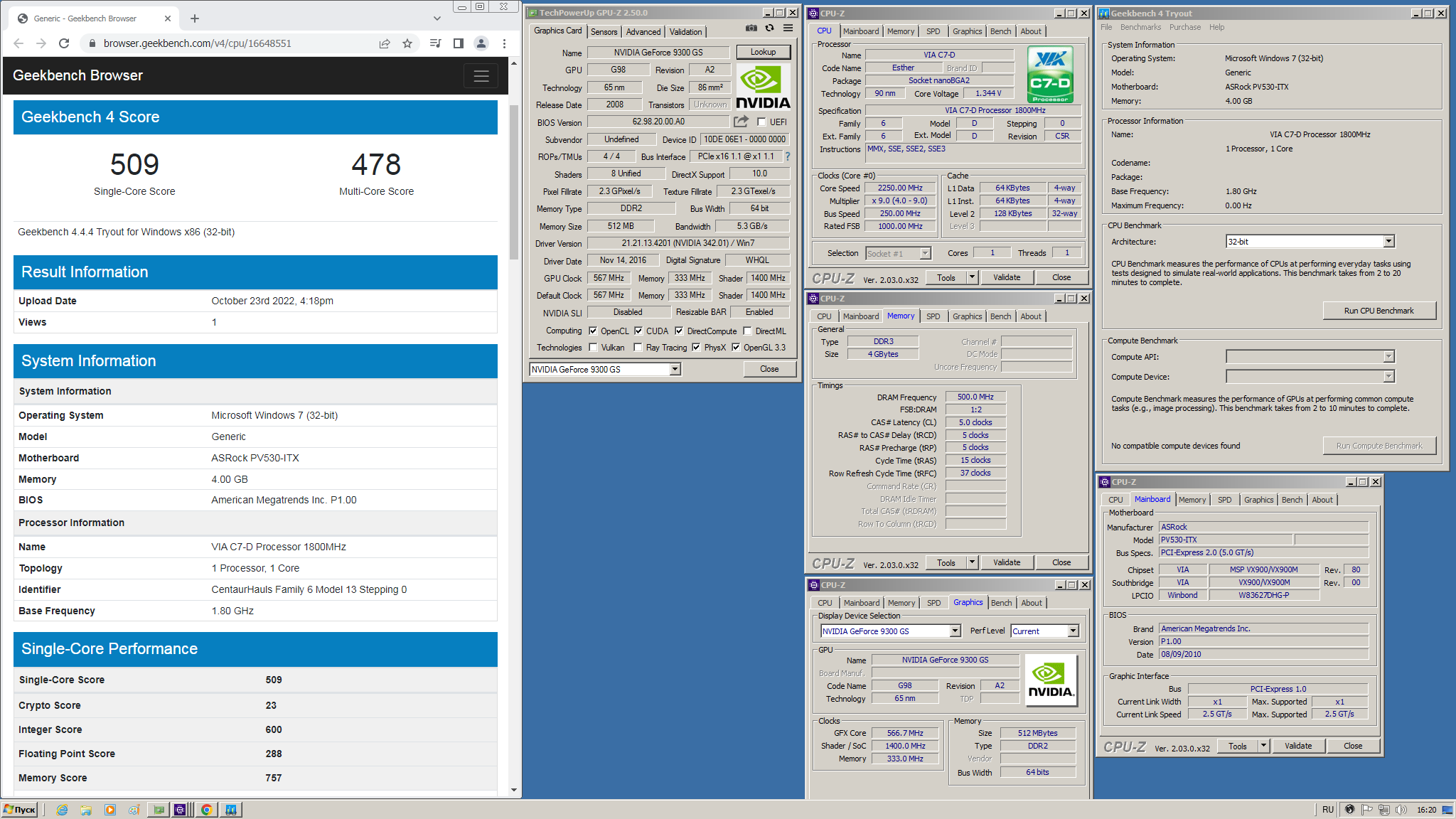Toggle the UEFI checkbox in GPU-Z
1456x819 pixels.
coord(761,122)
